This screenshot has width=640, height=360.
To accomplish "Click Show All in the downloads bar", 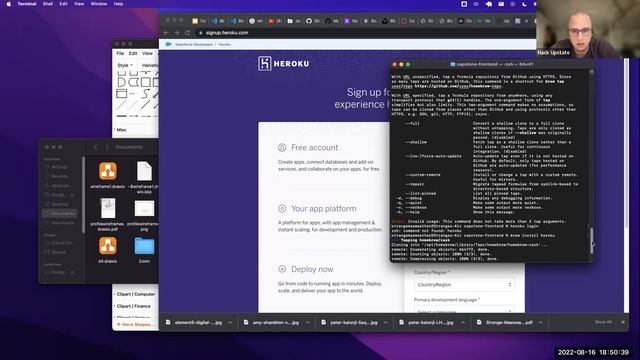I will [603, 322].
